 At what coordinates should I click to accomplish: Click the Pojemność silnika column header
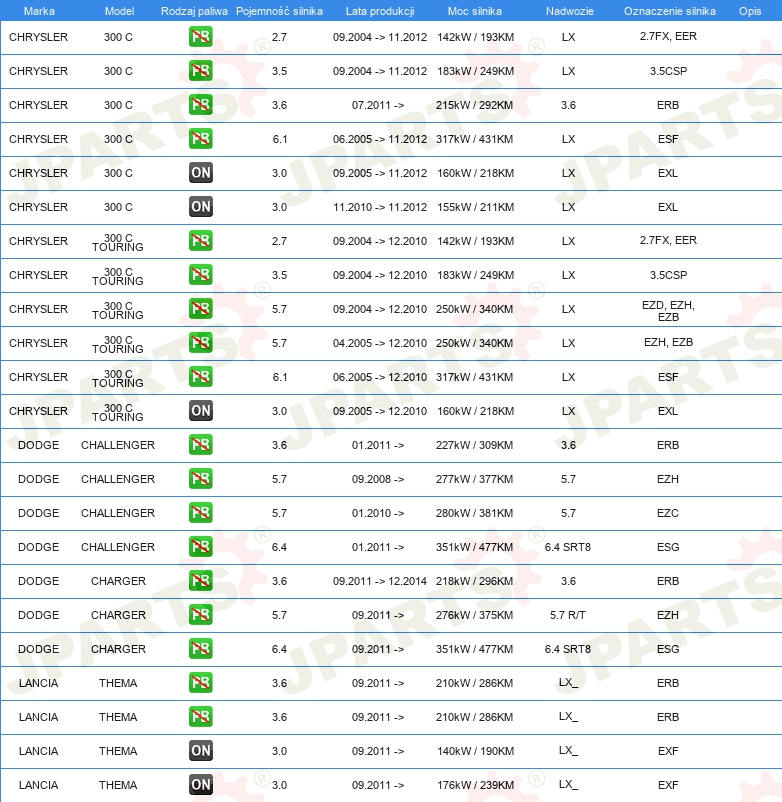[x=279, y=11]
